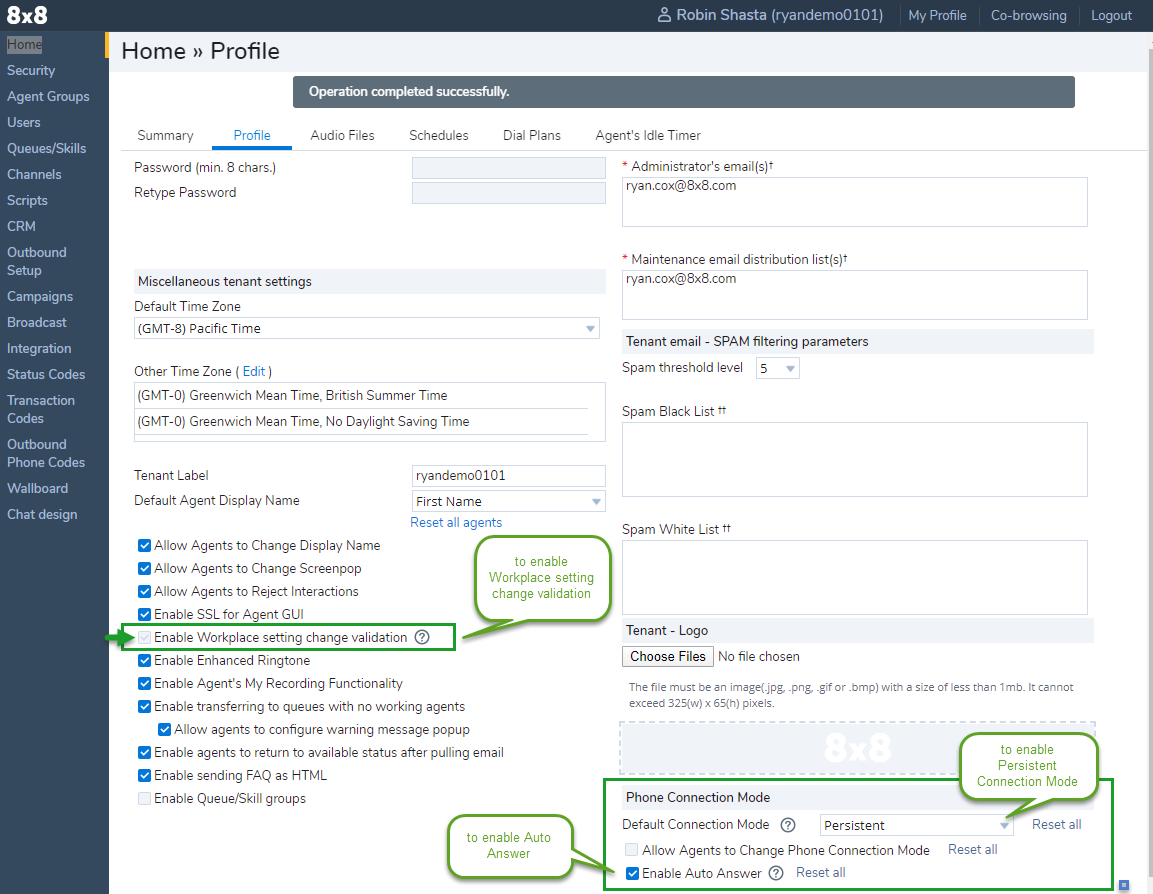Screen dimensions: 1153x894
Task: Toggle Enable SSL for Agent GUI
Action: pos(145,615)
